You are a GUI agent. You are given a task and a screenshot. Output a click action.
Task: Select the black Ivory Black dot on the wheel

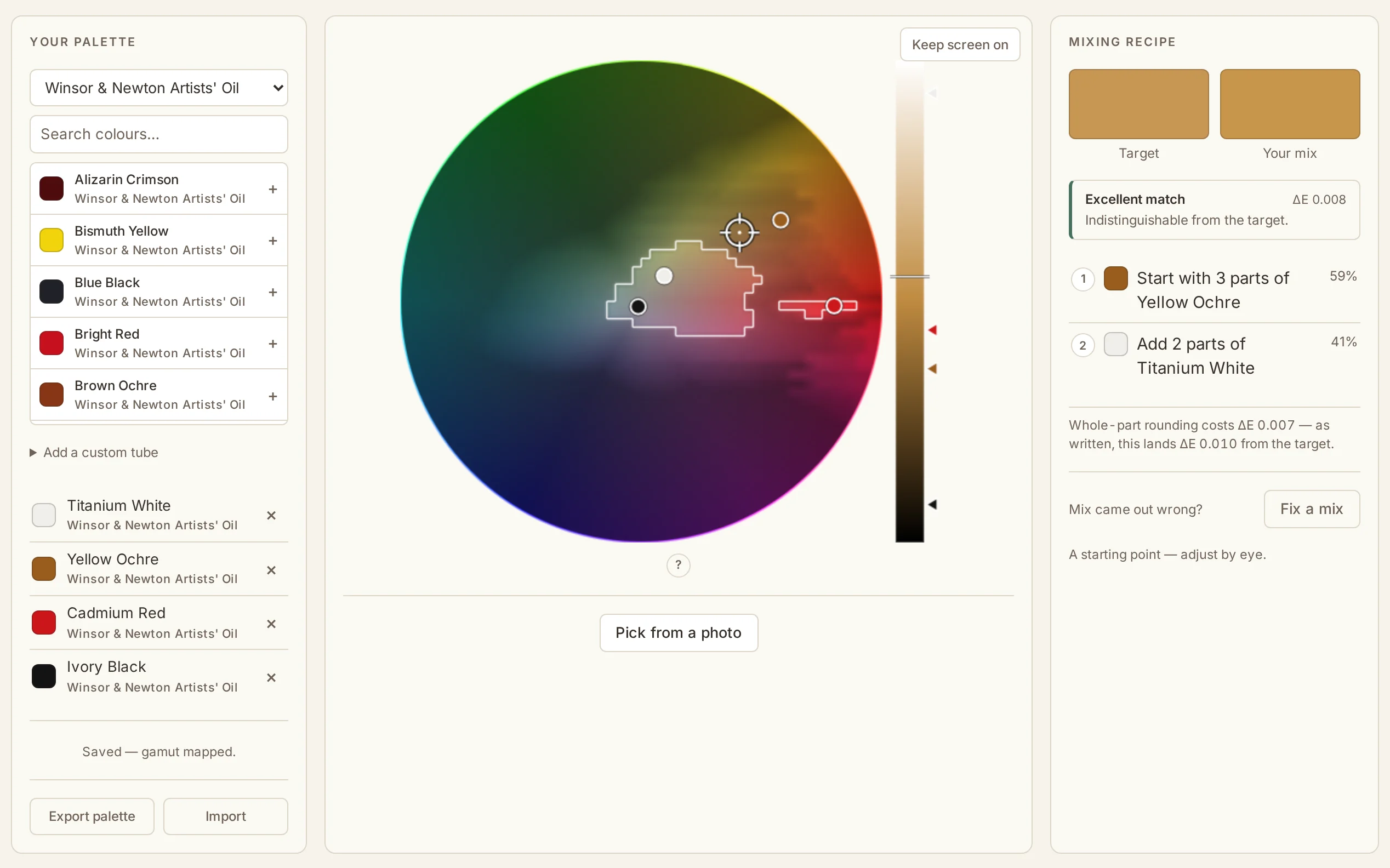point(638,306)
